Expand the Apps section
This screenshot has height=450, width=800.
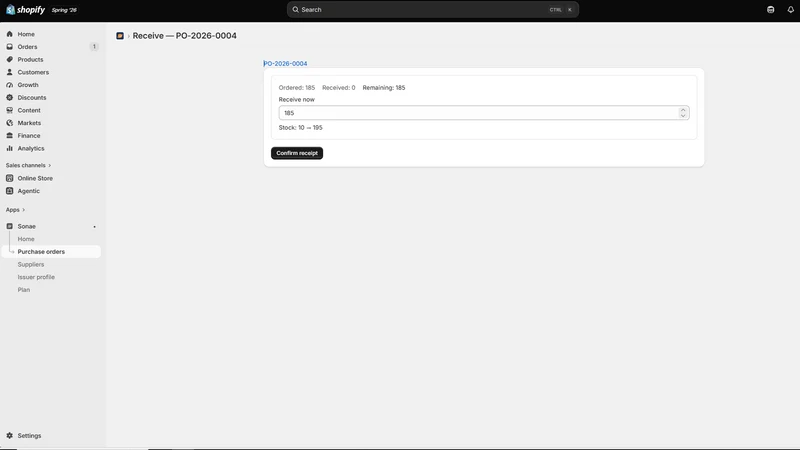(x=15, y=210)
